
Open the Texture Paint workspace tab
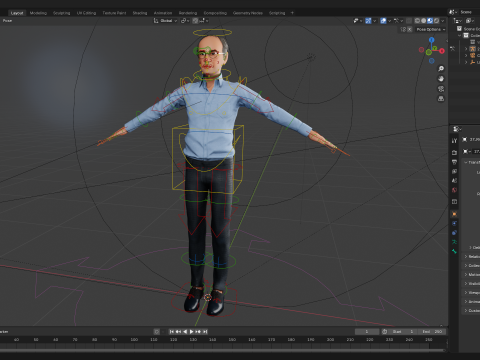pyautogui.click(x=114, y=13)
